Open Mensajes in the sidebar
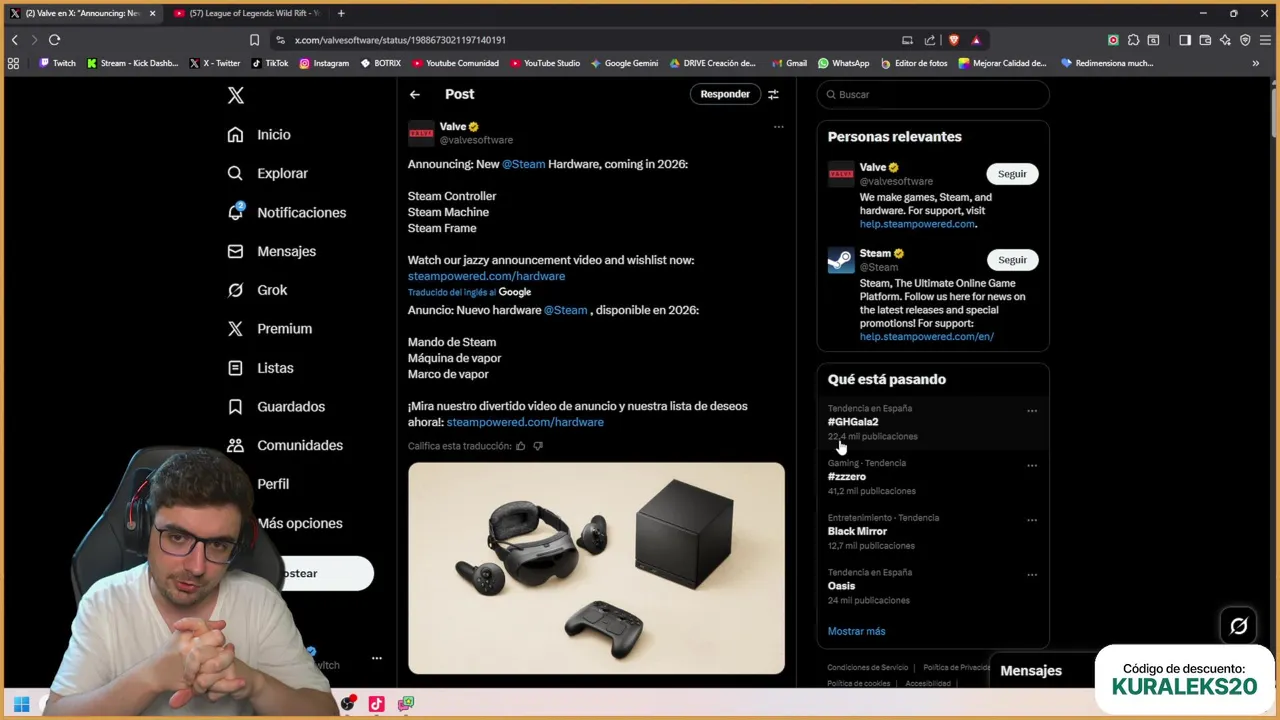Viewport: 1280px width, 720px height. (x=271, y=251)
